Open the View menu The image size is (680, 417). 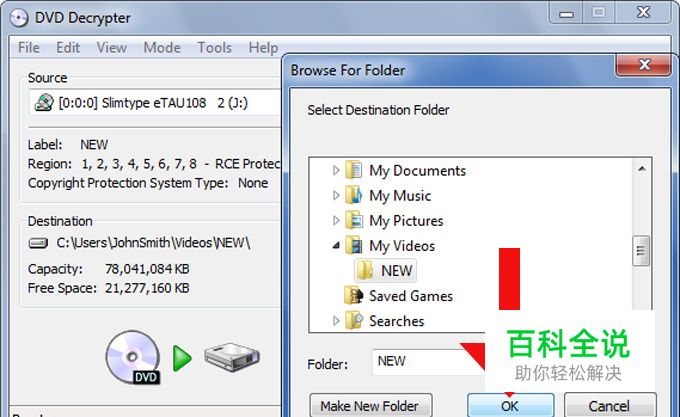point(111,47)
